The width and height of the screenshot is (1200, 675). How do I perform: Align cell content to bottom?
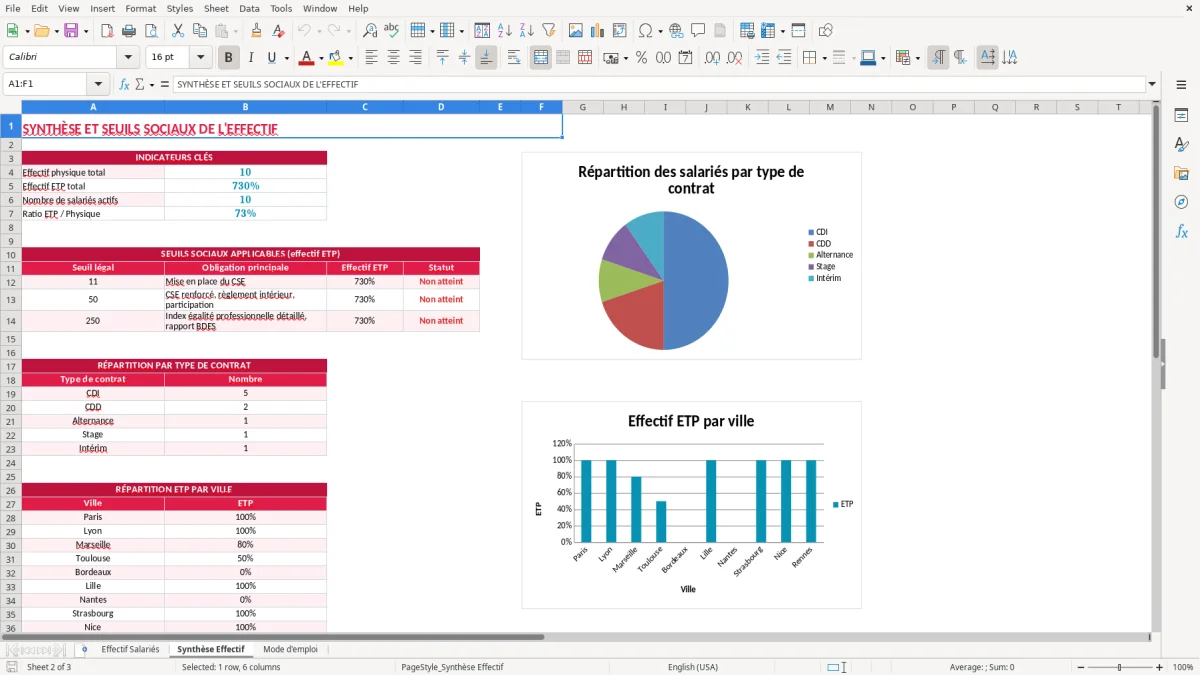486,58
